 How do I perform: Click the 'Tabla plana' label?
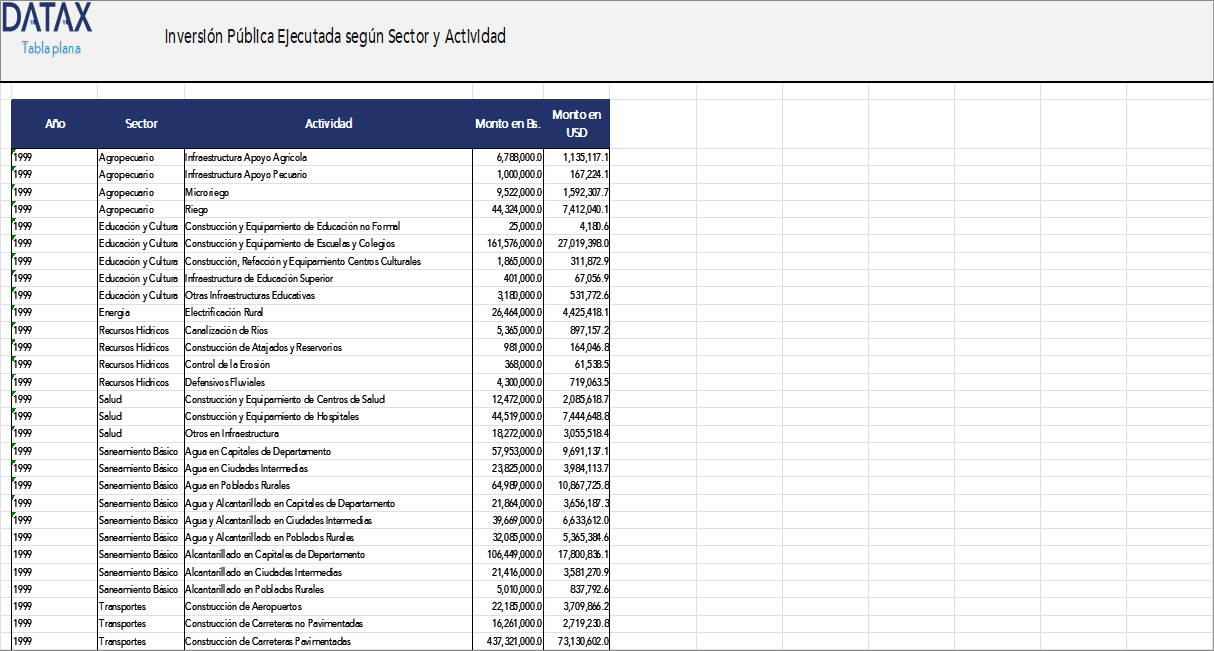pyautogui.click(x=52, y=48)
